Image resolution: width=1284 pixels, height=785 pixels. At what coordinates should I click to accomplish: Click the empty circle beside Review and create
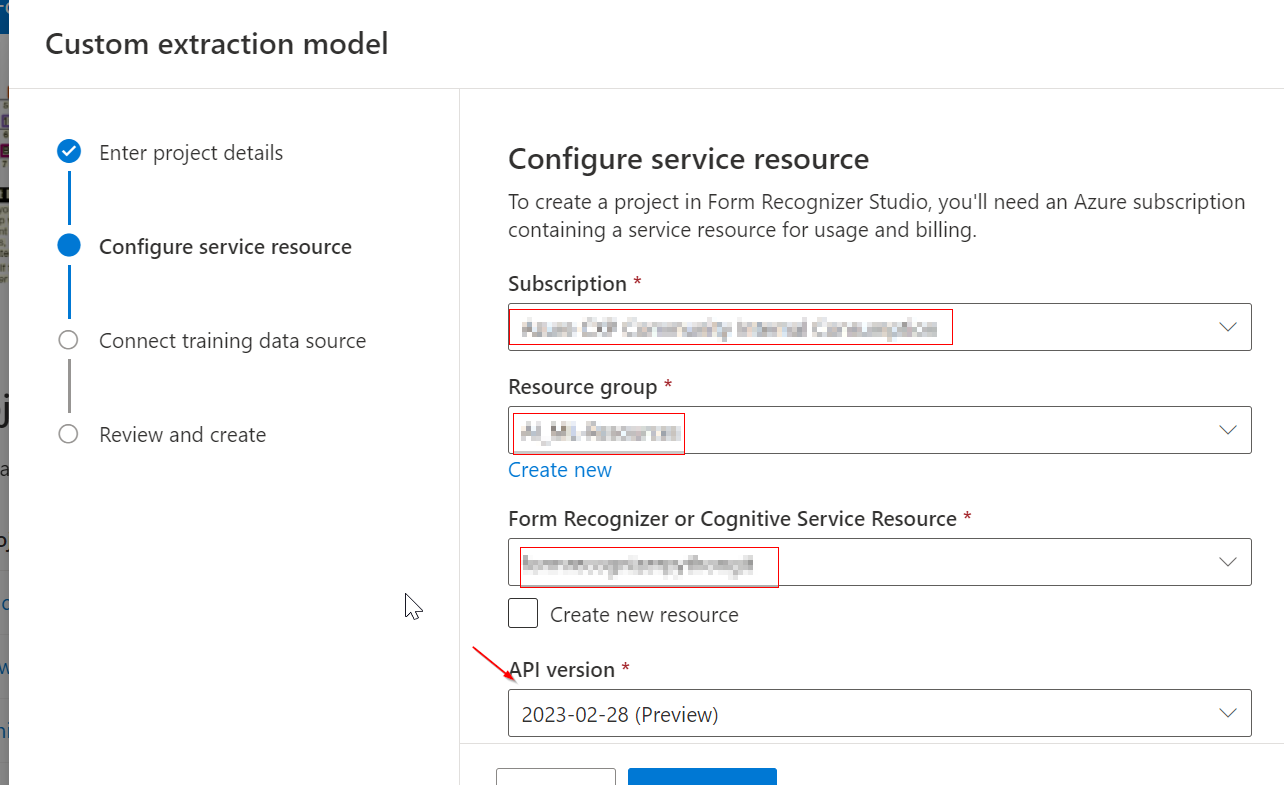[x=68, y=434]
